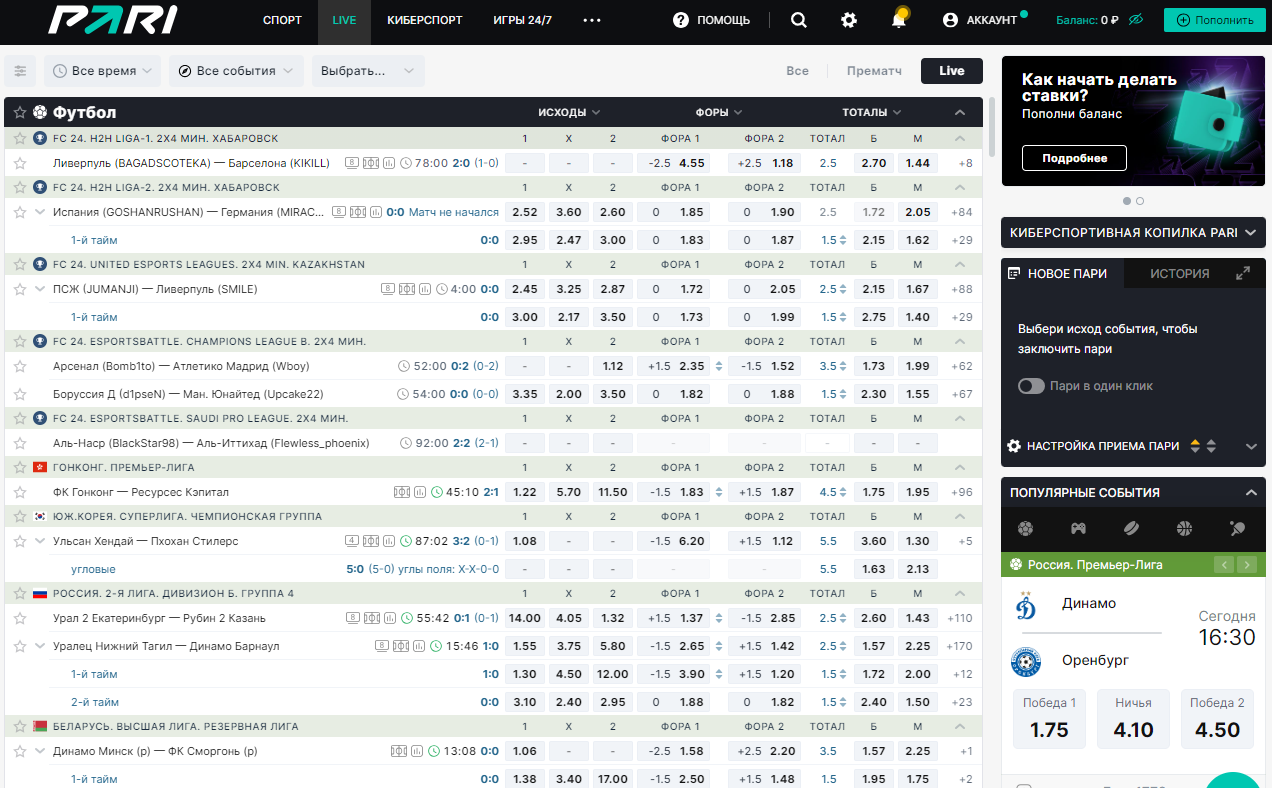Switch to НОВОЕ ПАРИ tab
This screenshot has width=1272, height=788.
(x=1062, y=273)
